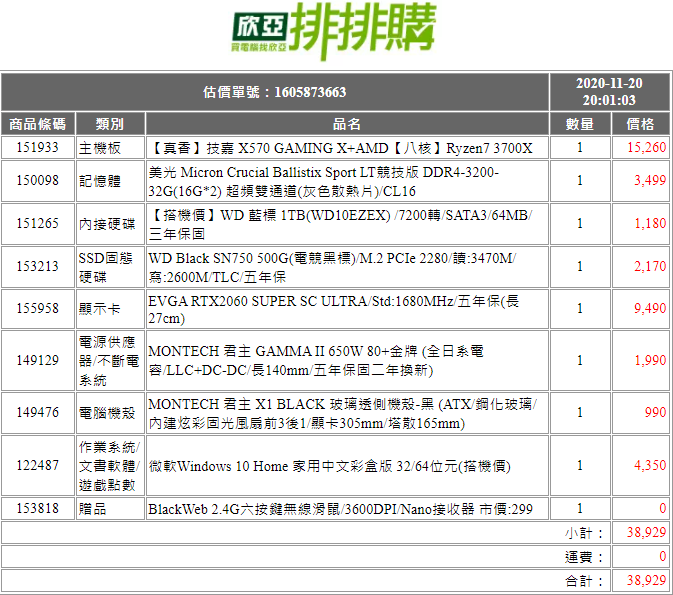
Task: Click the 數量 column header
Action: click(x=580, y=124)
